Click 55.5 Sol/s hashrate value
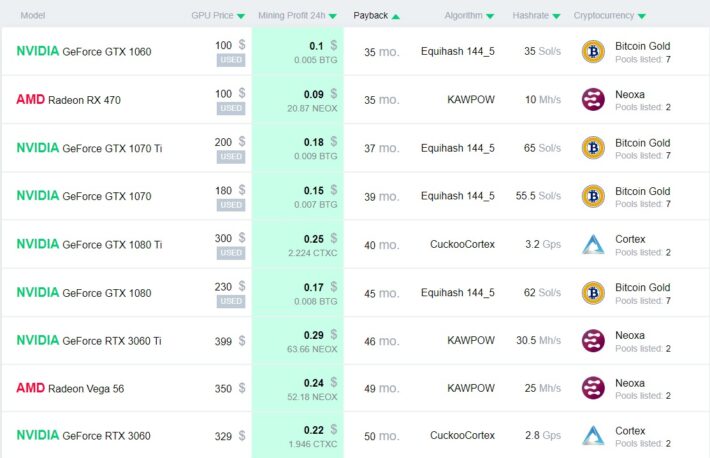Screen dimensions: 710x458 click(x=538, y=196)
